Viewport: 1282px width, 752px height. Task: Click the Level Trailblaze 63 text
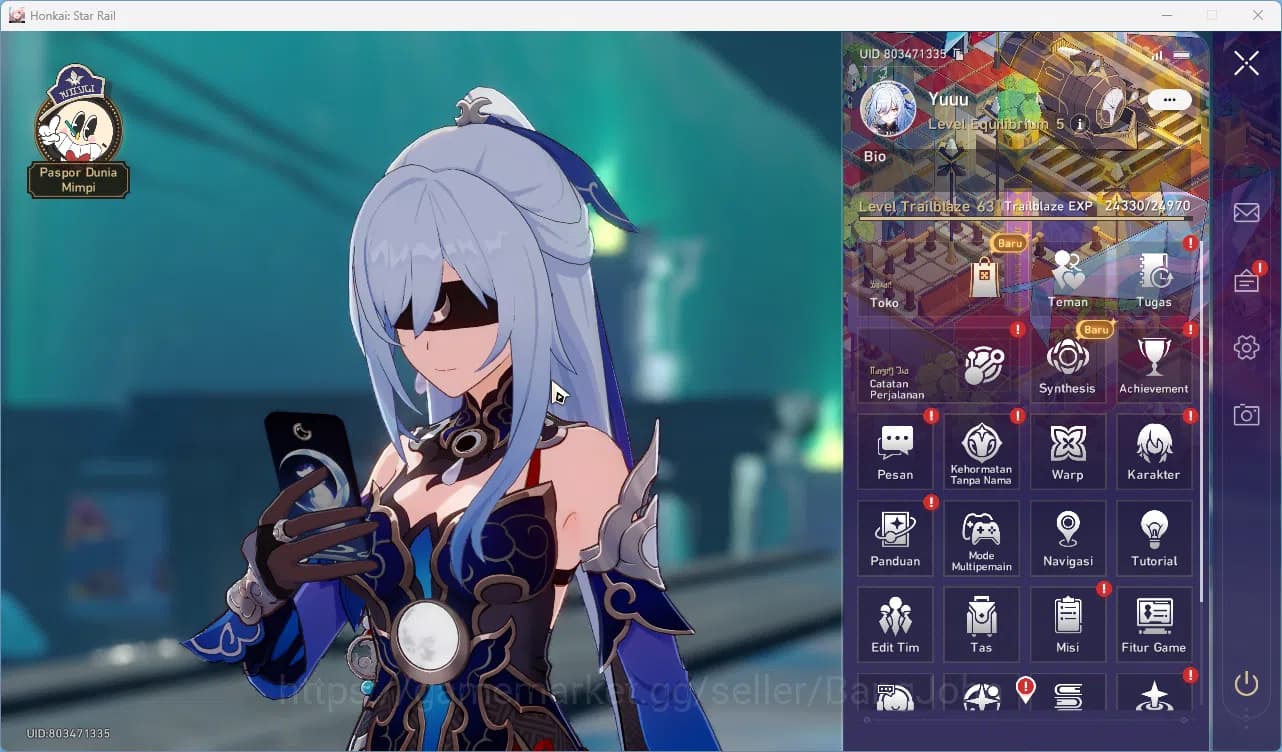tap(926, 206)
